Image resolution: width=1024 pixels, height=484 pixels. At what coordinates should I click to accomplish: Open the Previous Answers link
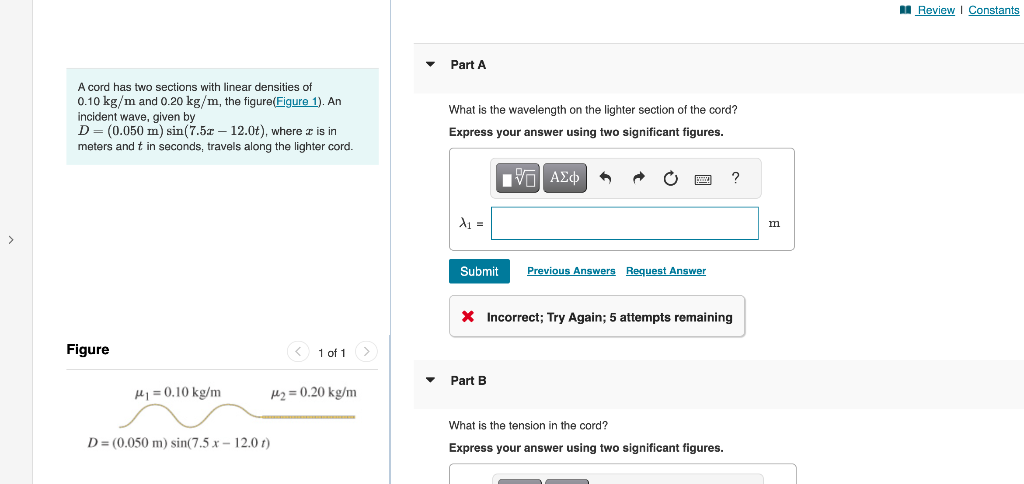point(571,270)
